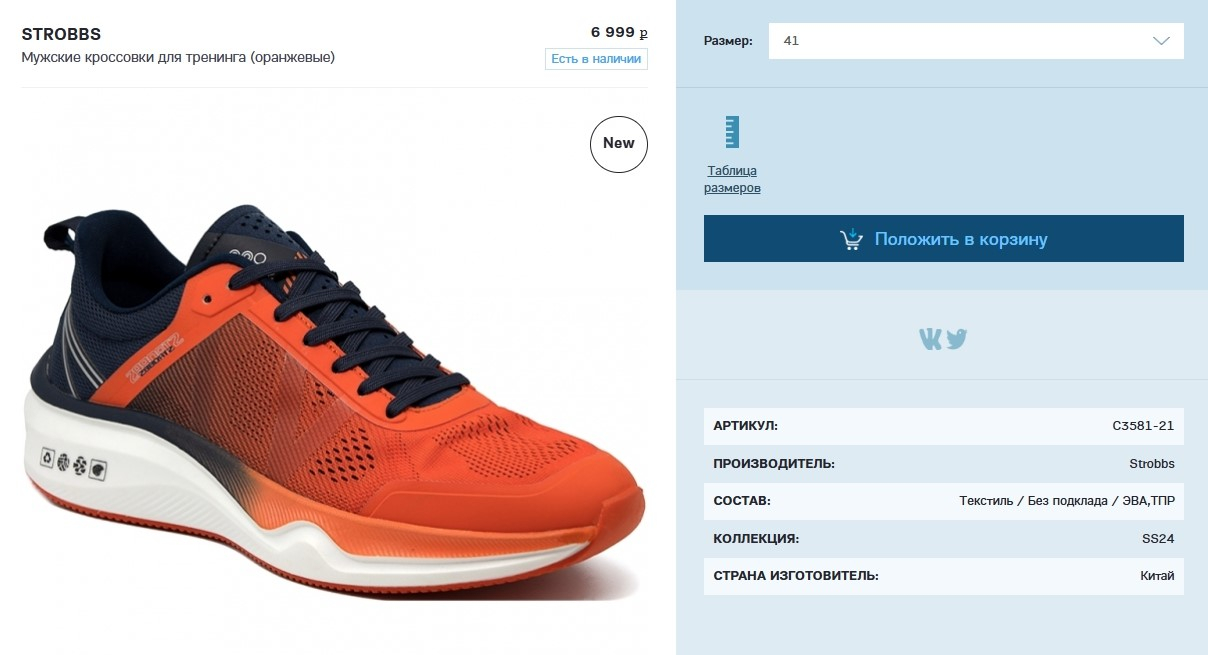The image size is (1208, 655).
Task: Open the size selector showing 41
Action: (976, 41)
